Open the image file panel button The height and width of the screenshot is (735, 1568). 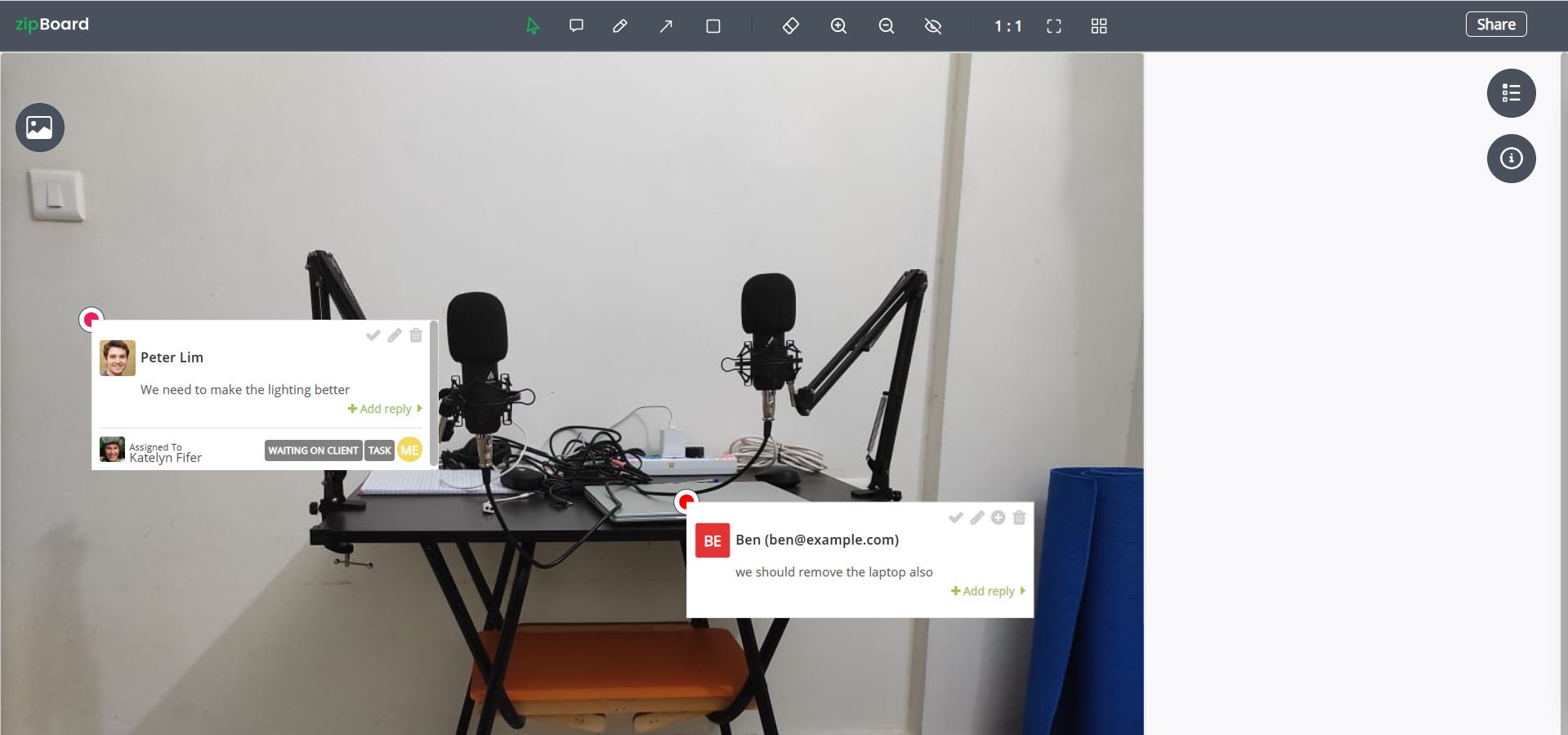[40, 128]
